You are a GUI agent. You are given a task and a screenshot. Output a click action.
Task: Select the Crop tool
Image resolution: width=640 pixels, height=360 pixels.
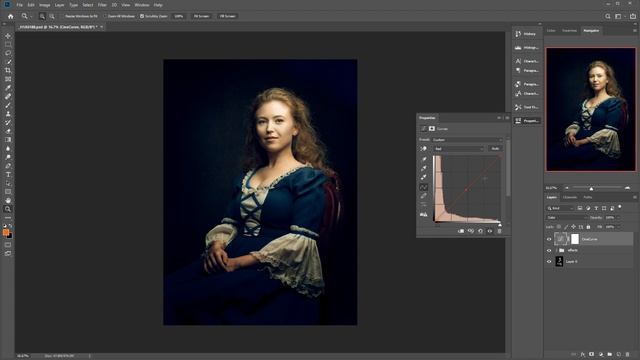pos(8,70)
